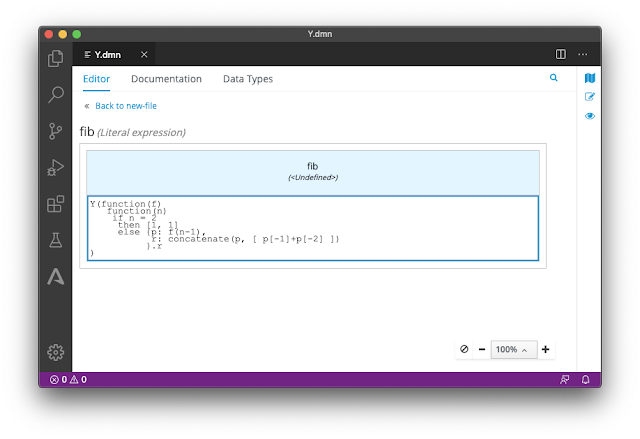Screen dimensions: 640x439
Task: Open the Extensions view
Action: 56,204
